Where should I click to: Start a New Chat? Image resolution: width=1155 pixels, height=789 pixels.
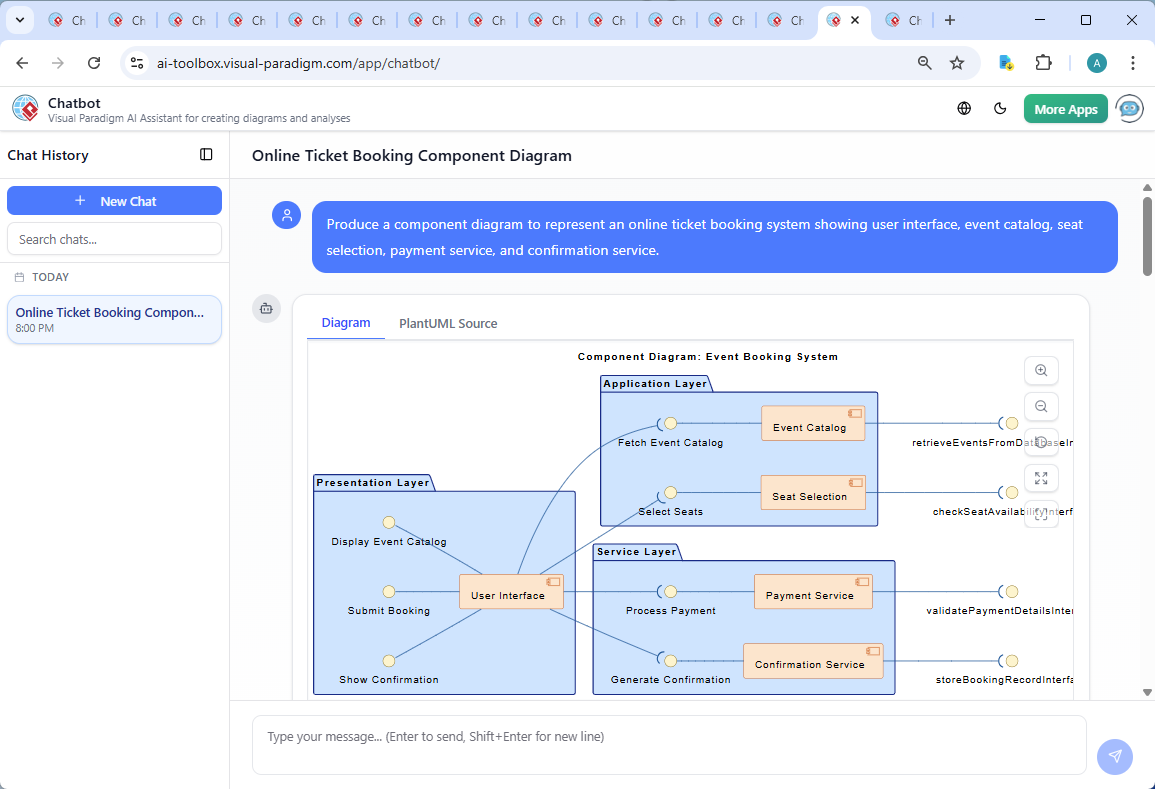pyautogui.click(x=114, y=200)
